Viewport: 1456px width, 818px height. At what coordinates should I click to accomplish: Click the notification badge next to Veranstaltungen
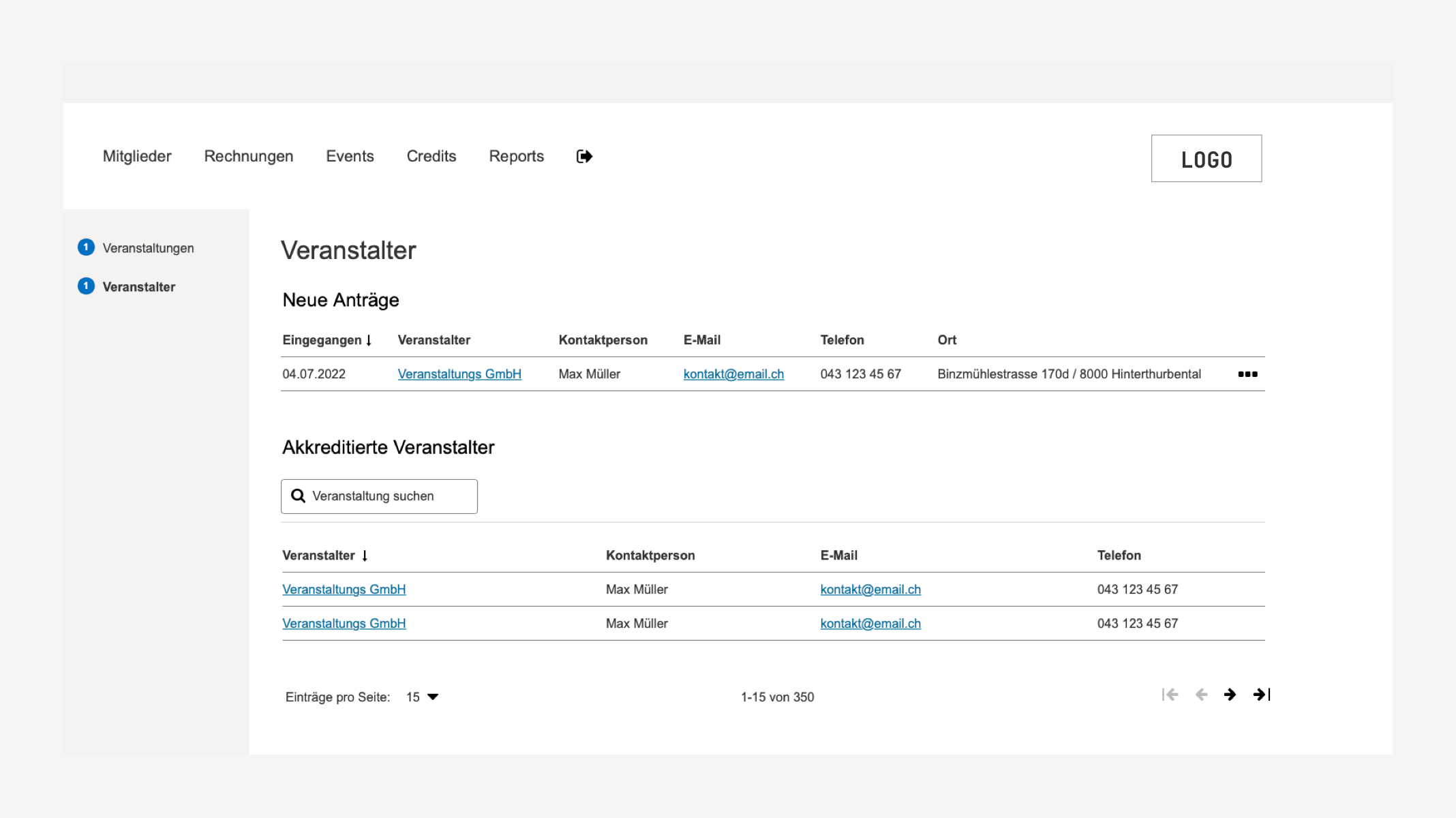click(86, 247)
